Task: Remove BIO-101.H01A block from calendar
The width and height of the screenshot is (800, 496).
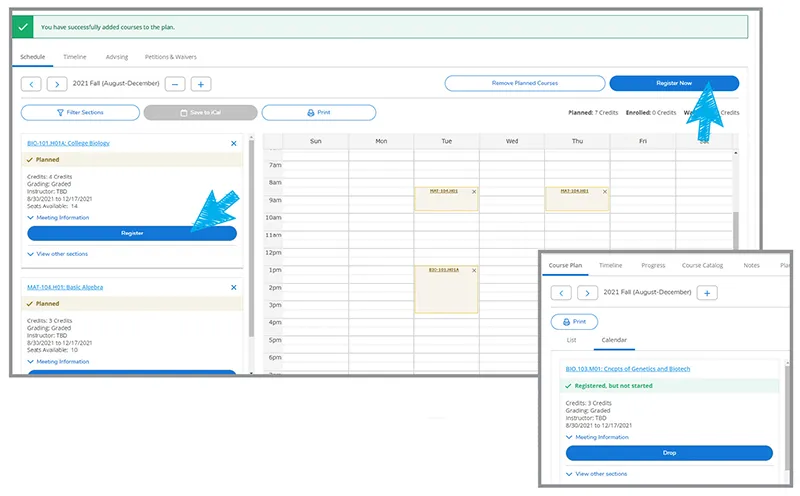Action: click(474, 270)
